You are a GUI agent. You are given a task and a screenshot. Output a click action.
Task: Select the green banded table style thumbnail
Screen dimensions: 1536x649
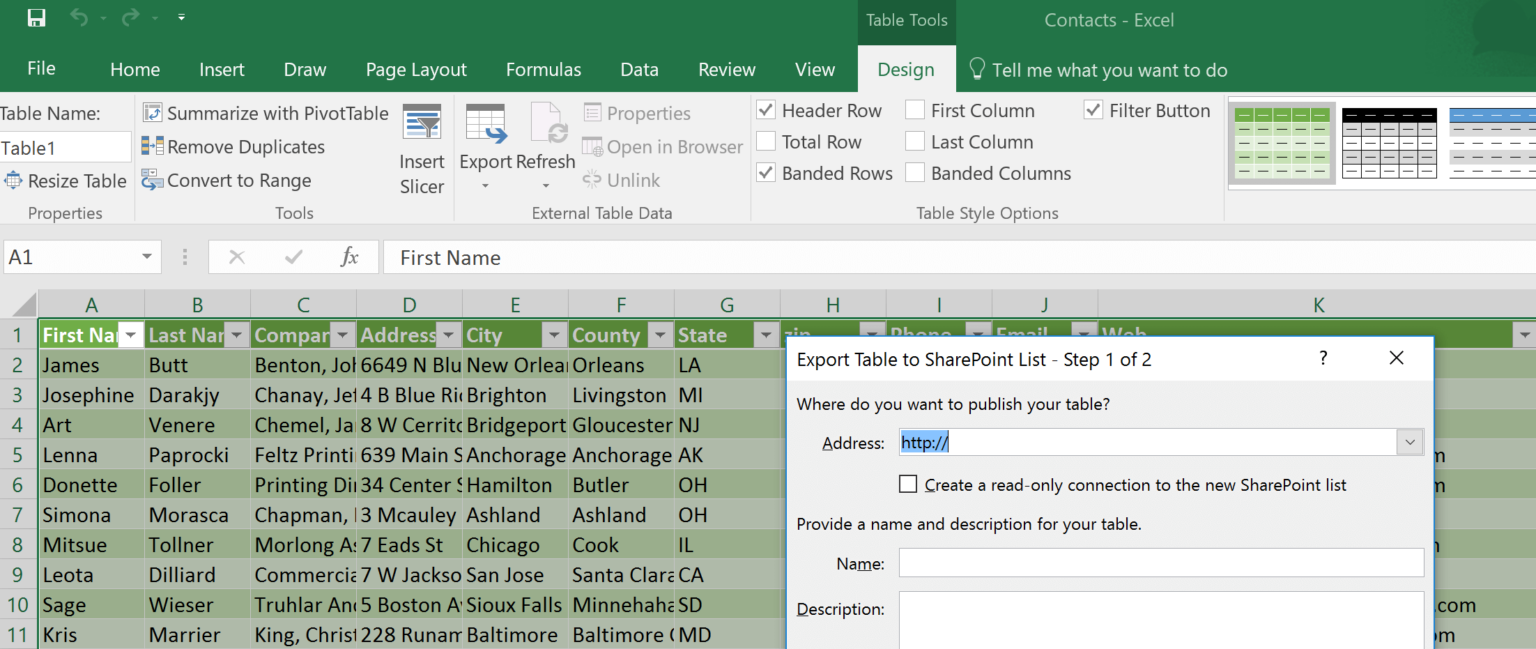coord(1283,143)
